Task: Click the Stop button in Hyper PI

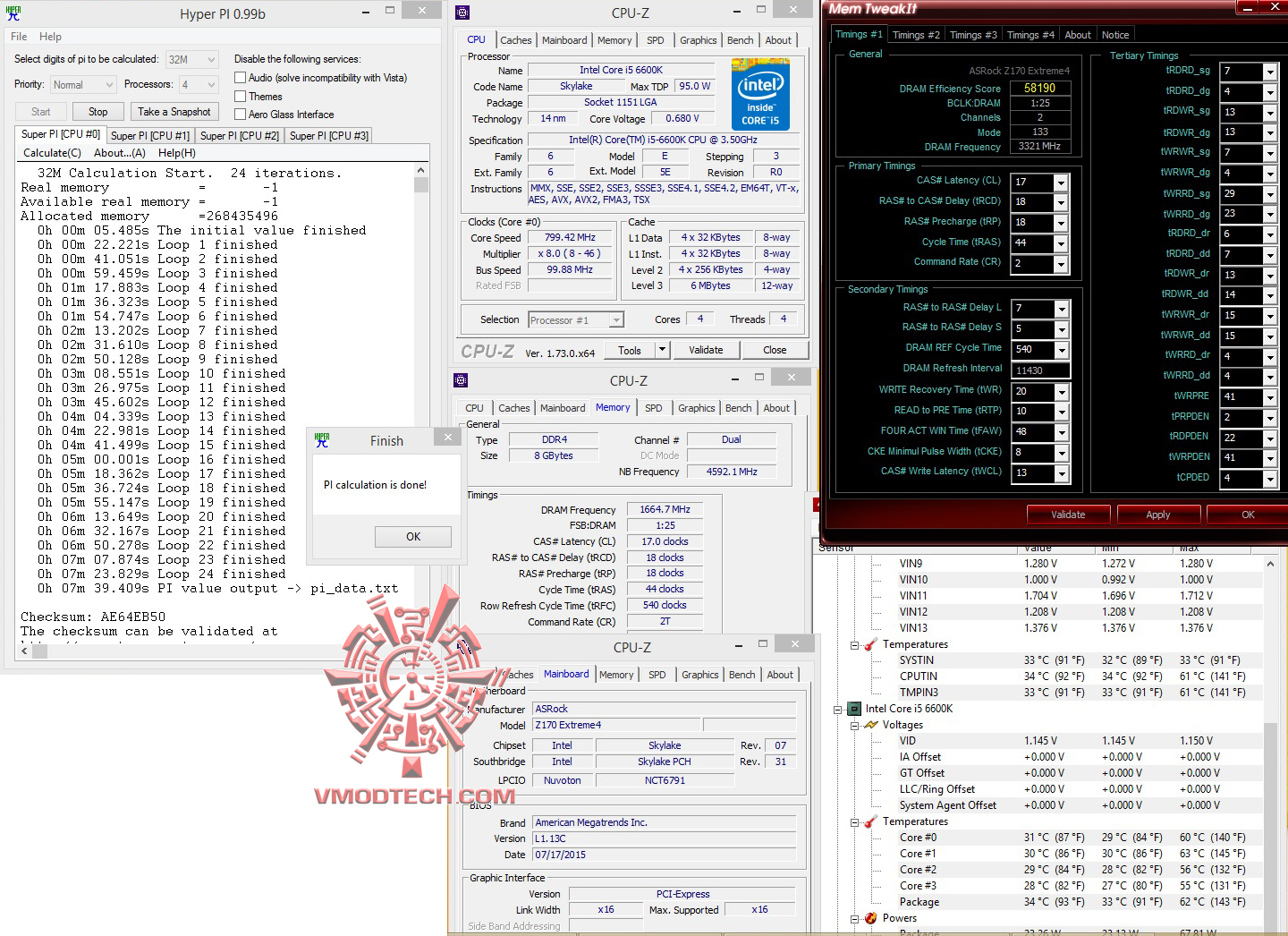Action: click(98, 112)
